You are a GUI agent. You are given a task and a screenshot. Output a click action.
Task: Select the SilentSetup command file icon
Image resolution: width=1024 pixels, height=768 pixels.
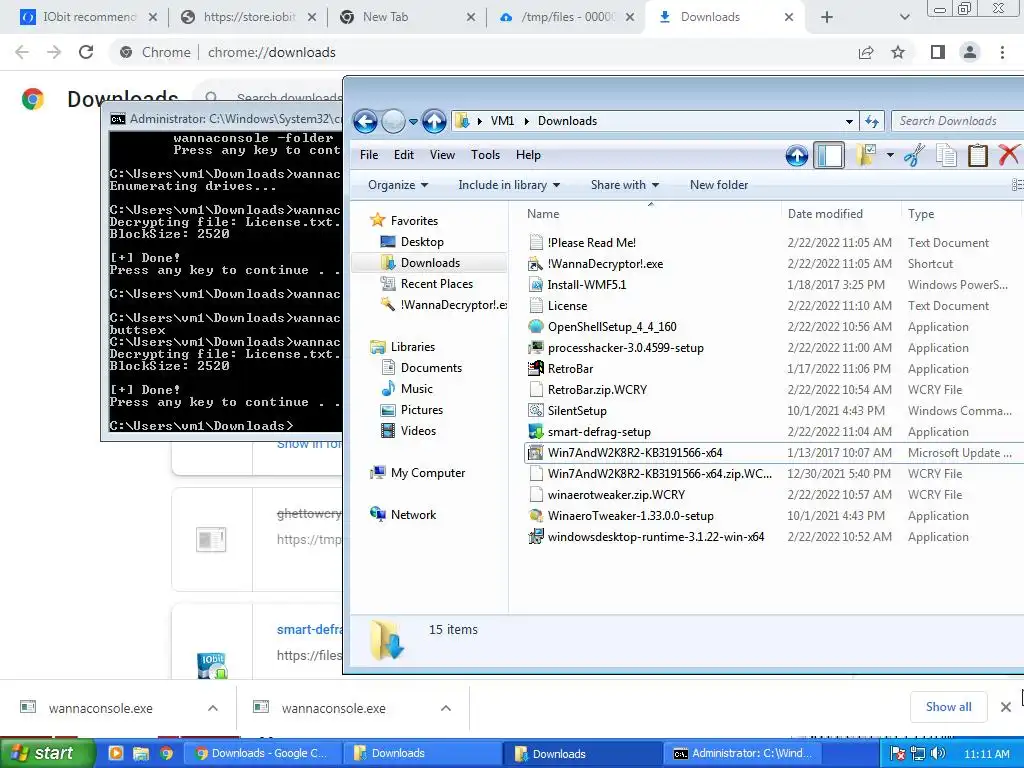536,411
